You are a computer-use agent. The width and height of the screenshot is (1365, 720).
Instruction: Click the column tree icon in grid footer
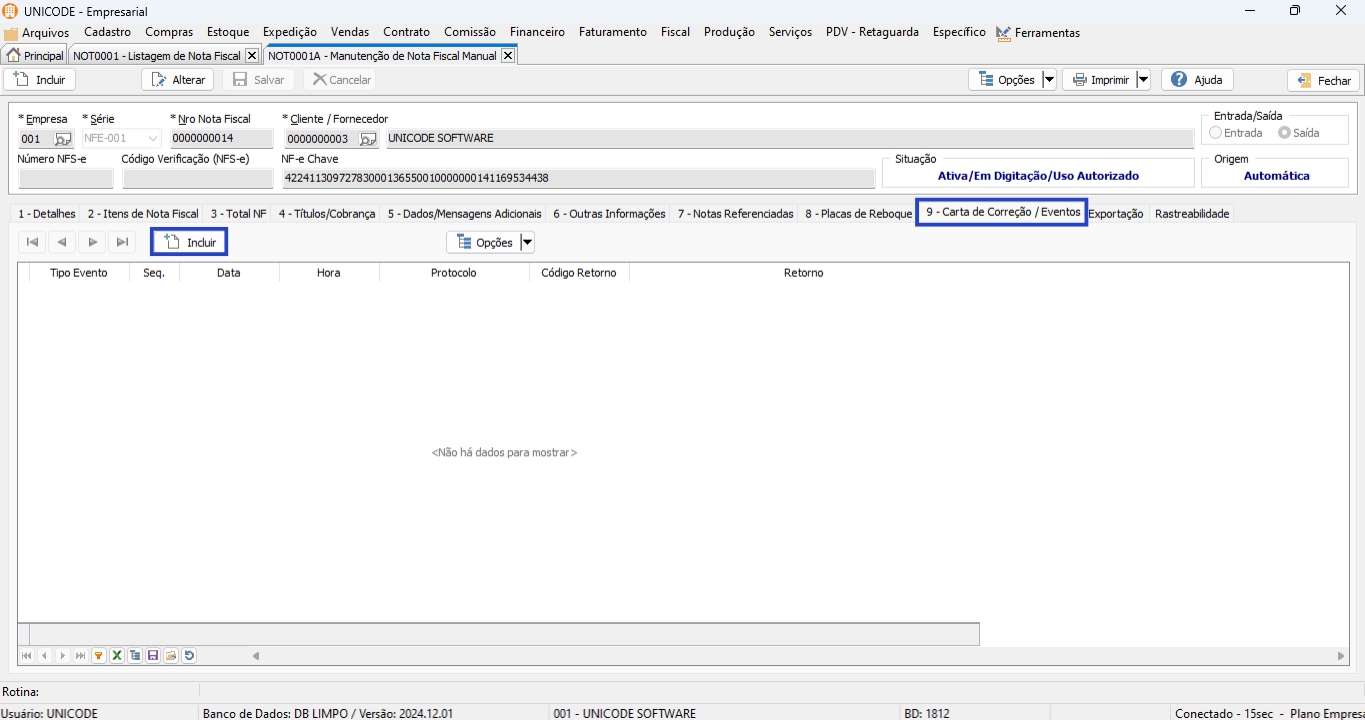[135, 656]
